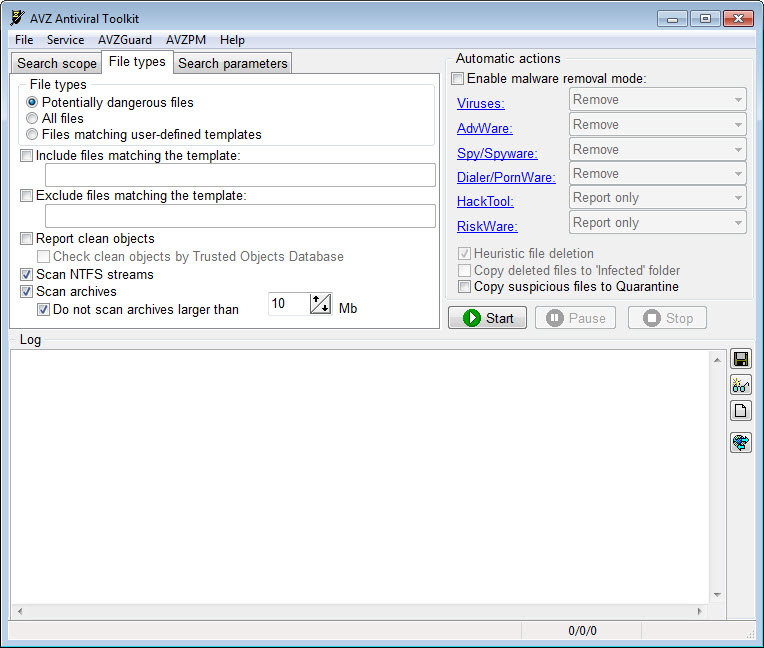
Task: Open the Viruses action dropdown
Action: tap(657, 100)
